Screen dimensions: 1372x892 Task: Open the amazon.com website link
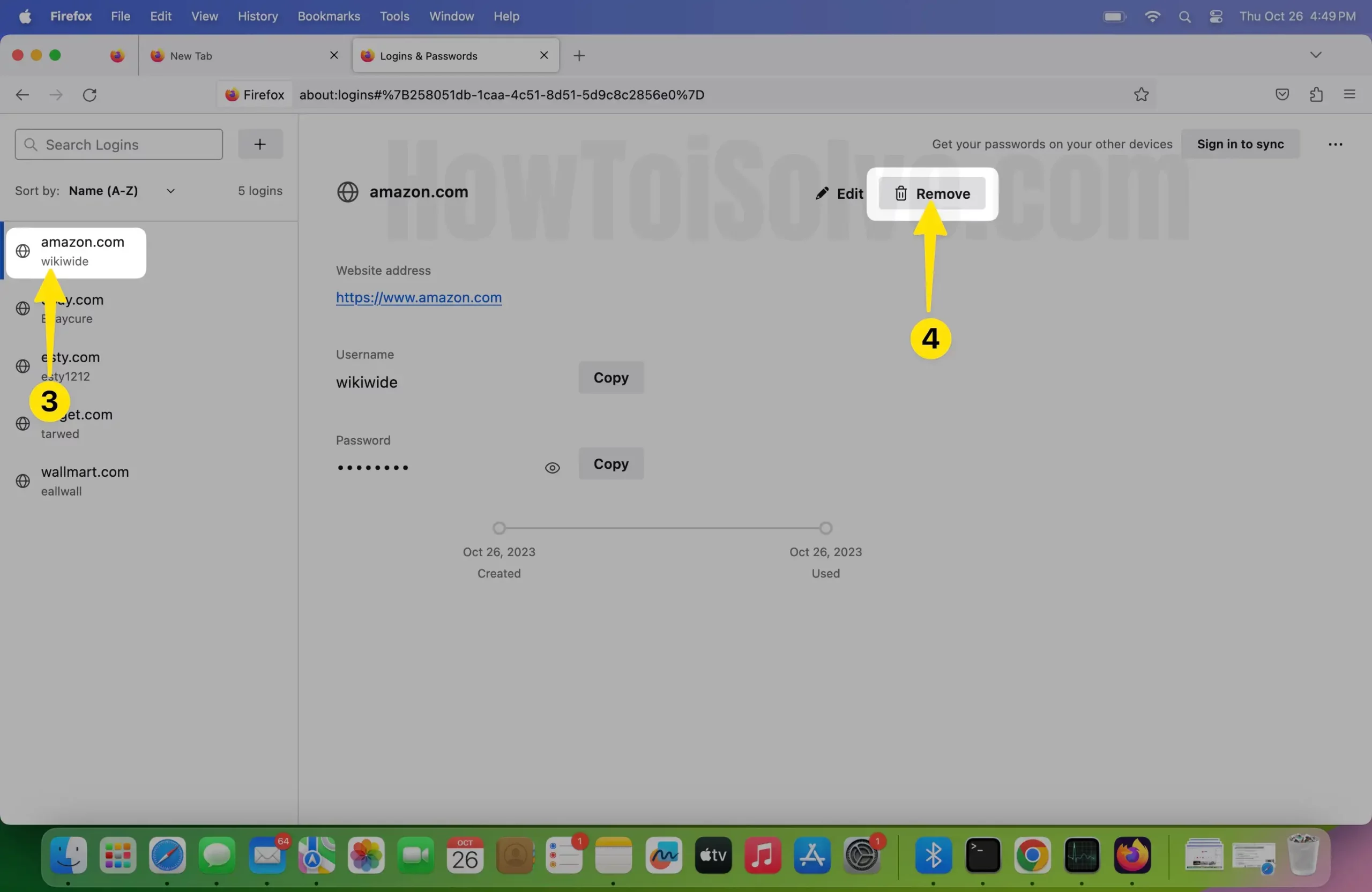coord(419,297)
